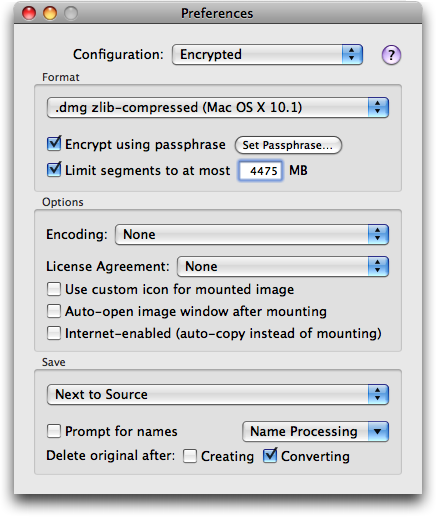Disable Encrypt using passphrase checkbox

pyautogui.click(x=54, y=144)
